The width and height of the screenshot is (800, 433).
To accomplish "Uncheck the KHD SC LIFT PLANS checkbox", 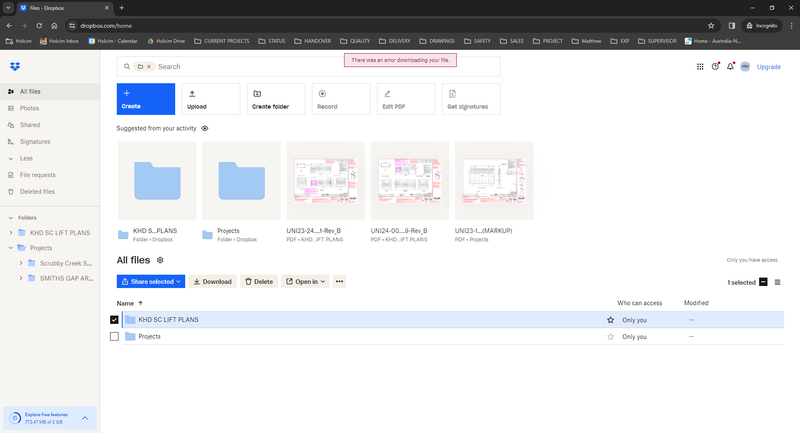I will (x=114, y=320).
